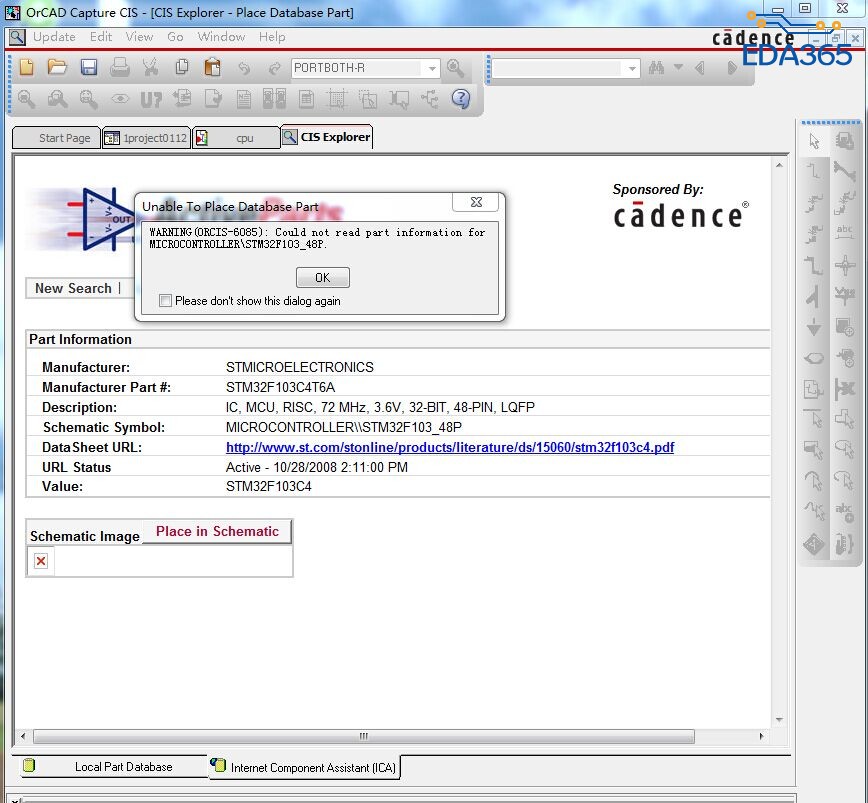868x803 pixels.
Task: Open the PORTBOTH-R dropdown
Action: point(431,69)
